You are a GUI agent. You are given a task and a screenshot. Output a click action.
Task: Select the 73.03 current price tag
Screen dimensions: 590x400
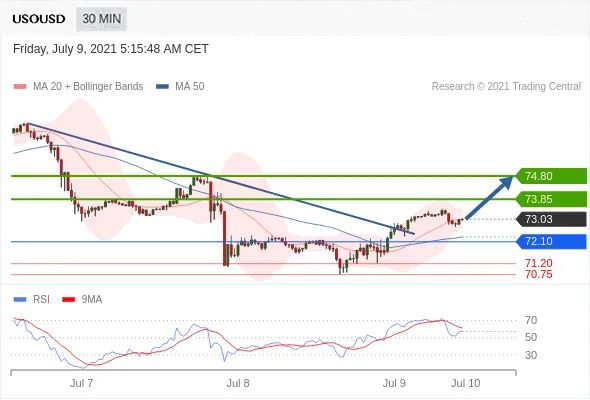click(x=551, y=219)
